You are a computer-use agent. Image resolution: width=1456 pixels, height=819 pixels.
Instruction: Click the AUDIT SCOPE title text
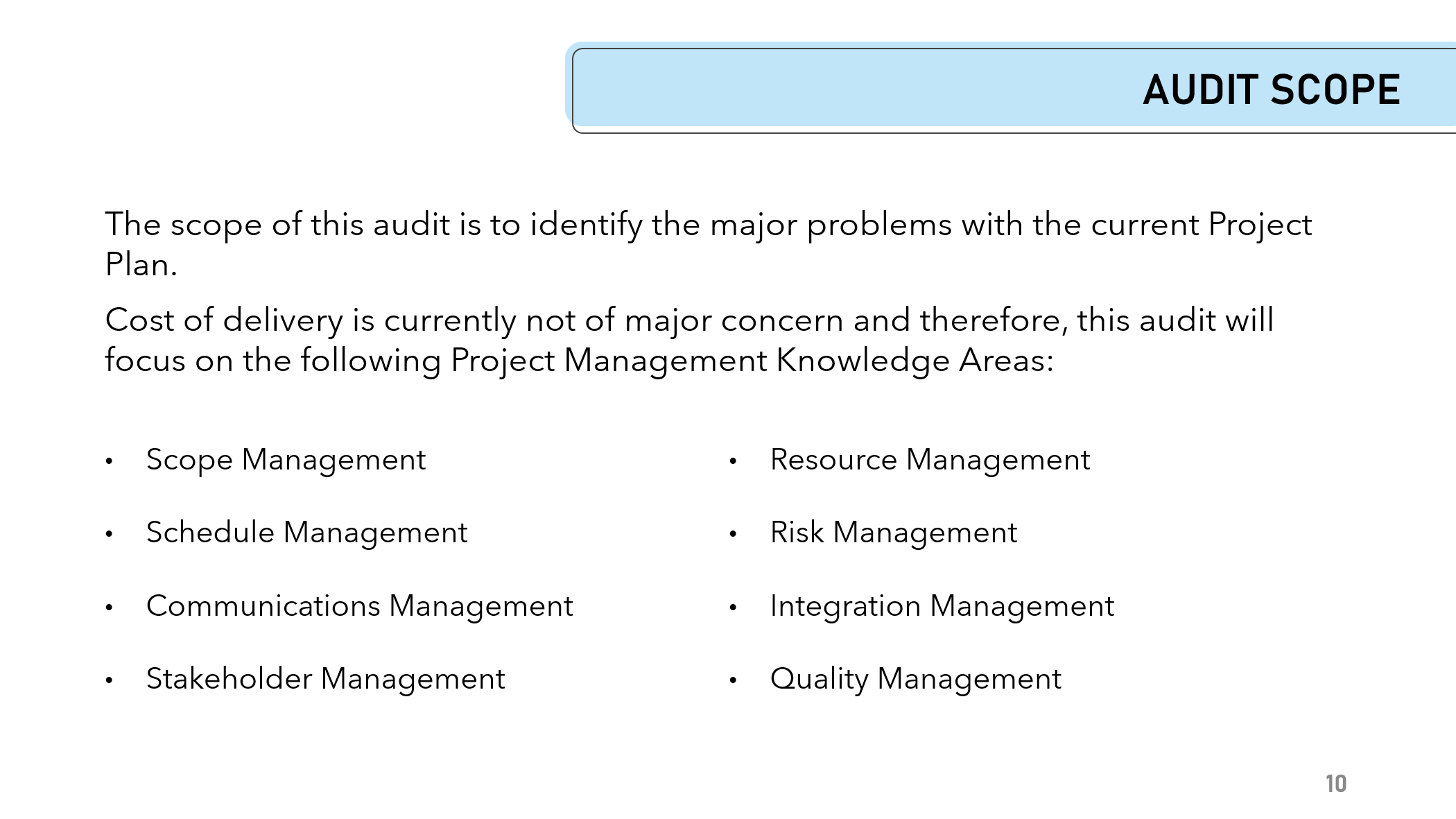(x=1272, y=90)
